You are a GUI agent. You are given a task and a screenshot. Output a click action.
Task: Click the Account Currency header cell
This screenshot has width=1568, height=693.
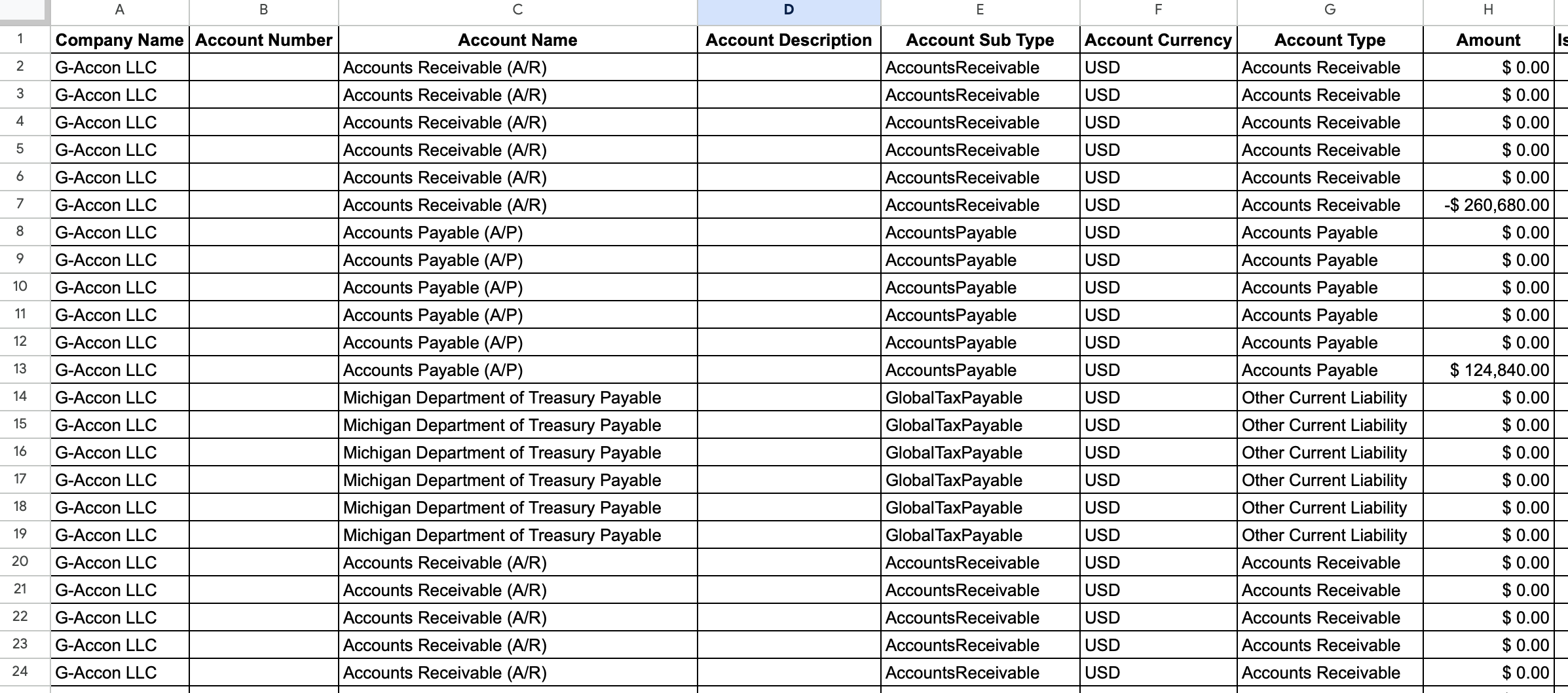point(1159,40)
